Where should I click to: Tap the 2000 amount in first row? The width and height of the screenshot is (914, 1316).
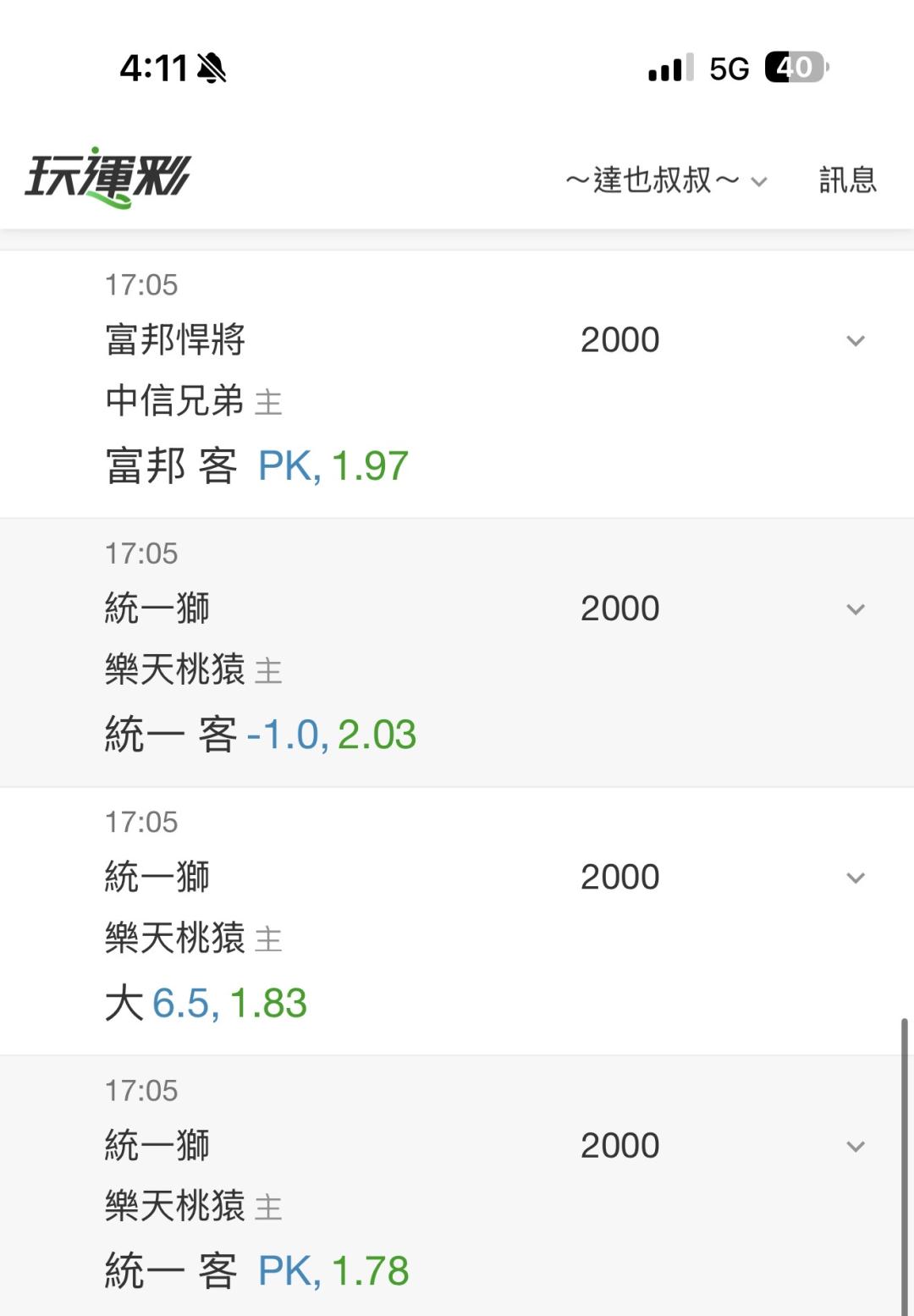pyautogui.click(x=620, y=340)
